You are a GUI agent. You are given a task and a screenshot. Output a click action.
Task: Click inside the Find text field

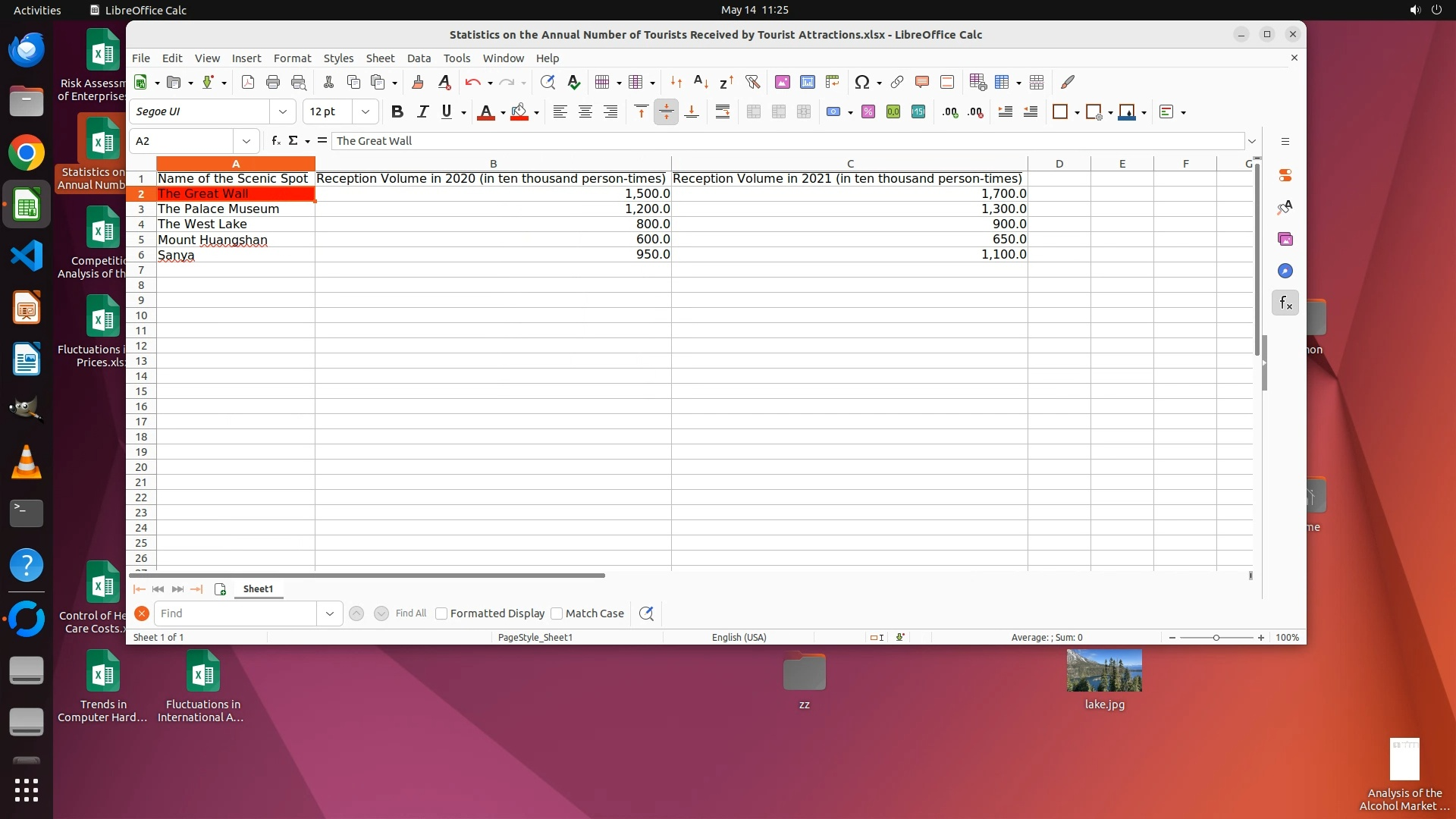[235, 613]
